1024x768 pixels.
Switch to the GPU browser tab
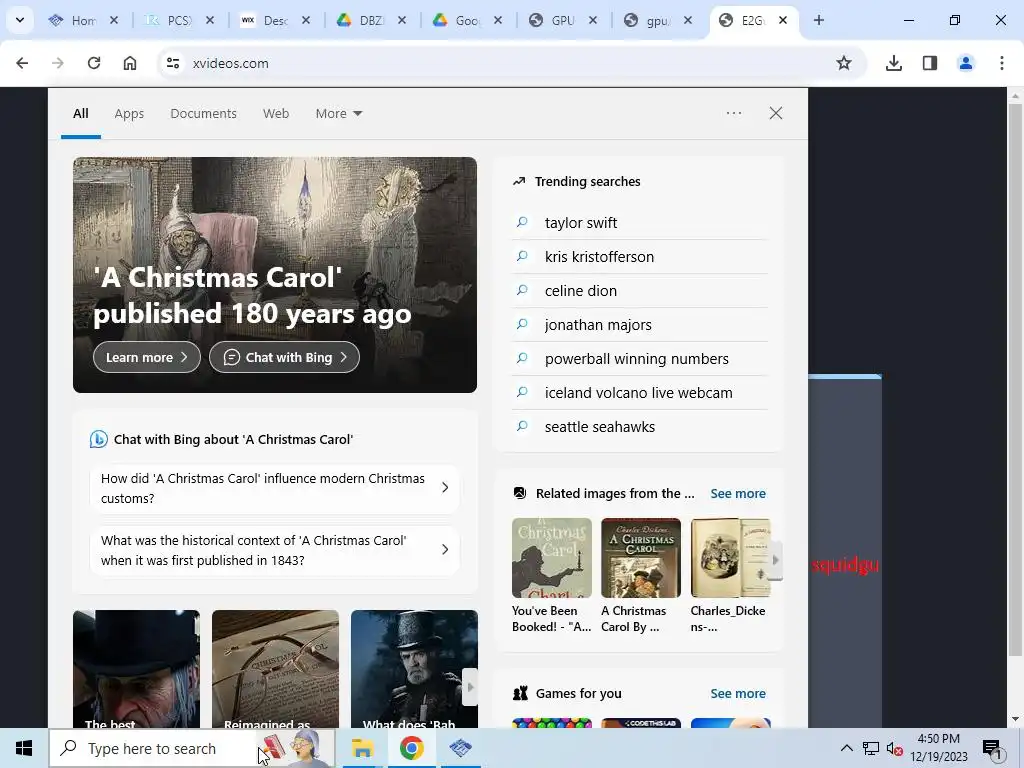(562, 21)
